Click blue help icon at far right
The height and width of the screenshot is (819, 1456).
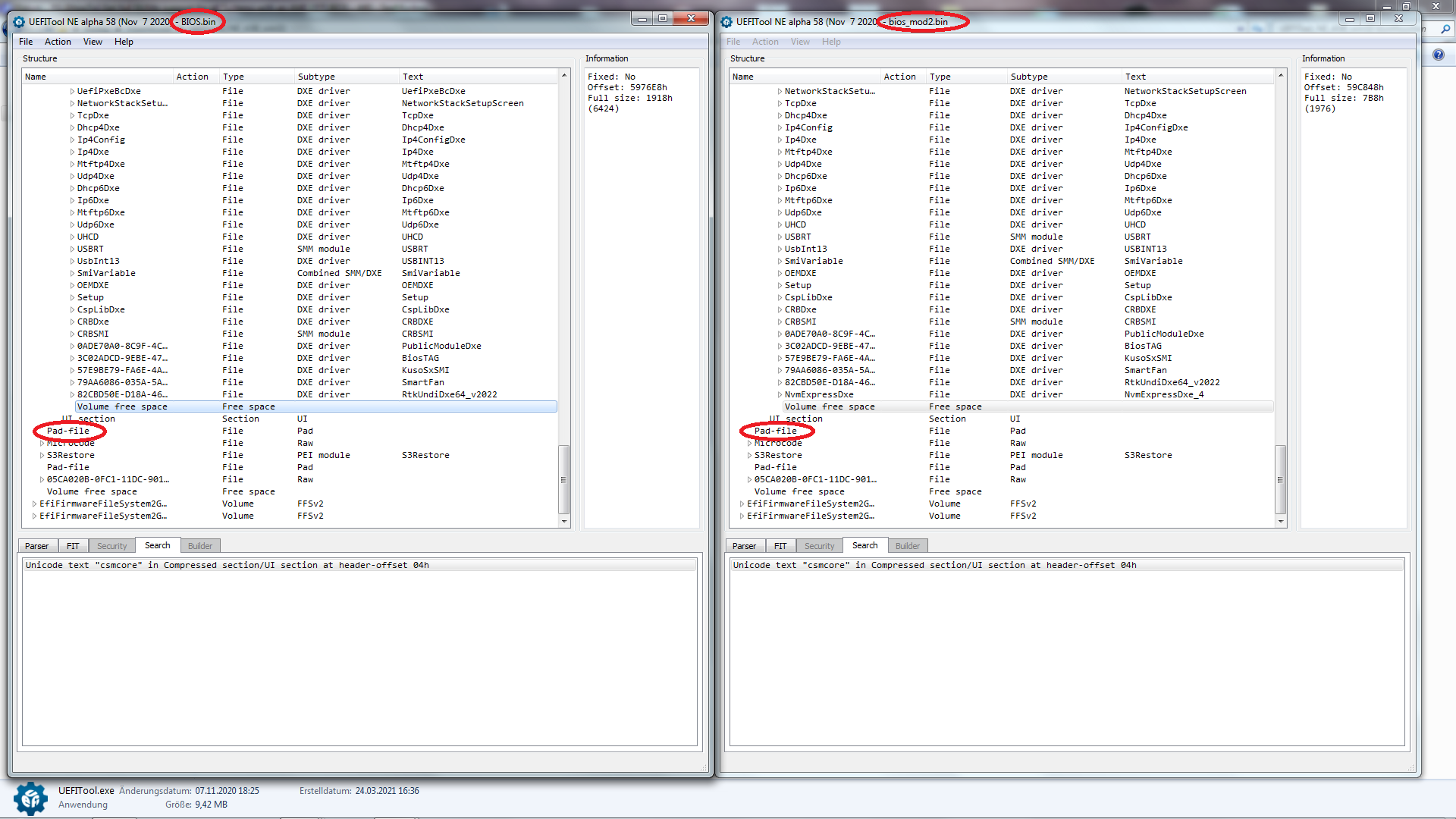click(x=1439, y=55)
